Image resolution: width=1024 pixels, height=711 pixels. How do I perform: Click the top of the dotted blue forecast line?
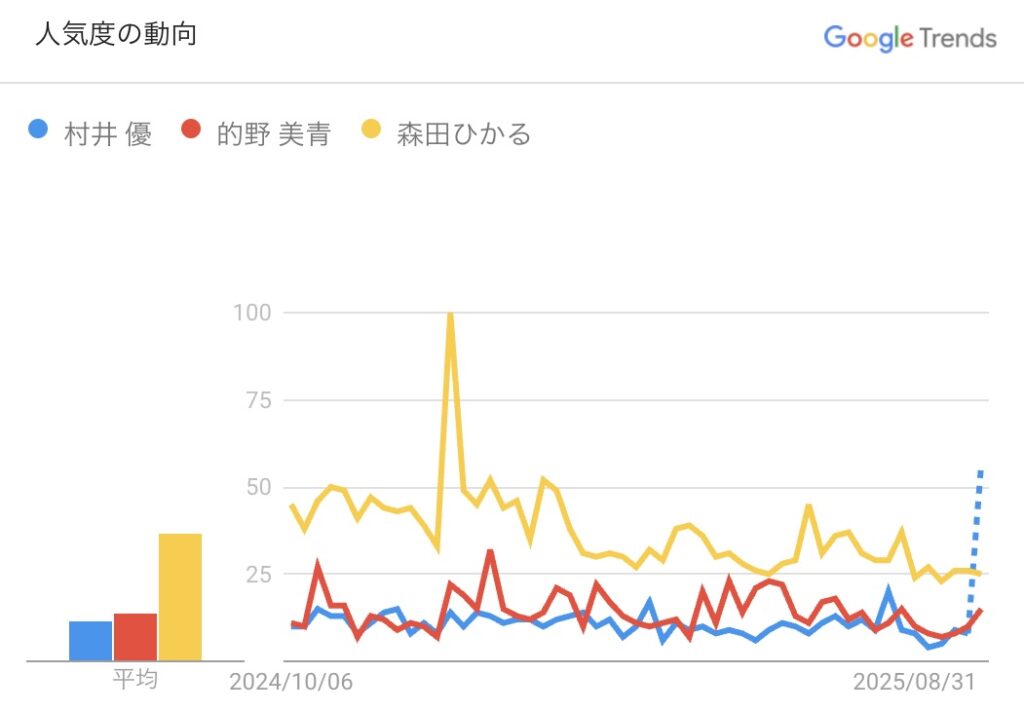click(x=981, y=470)
